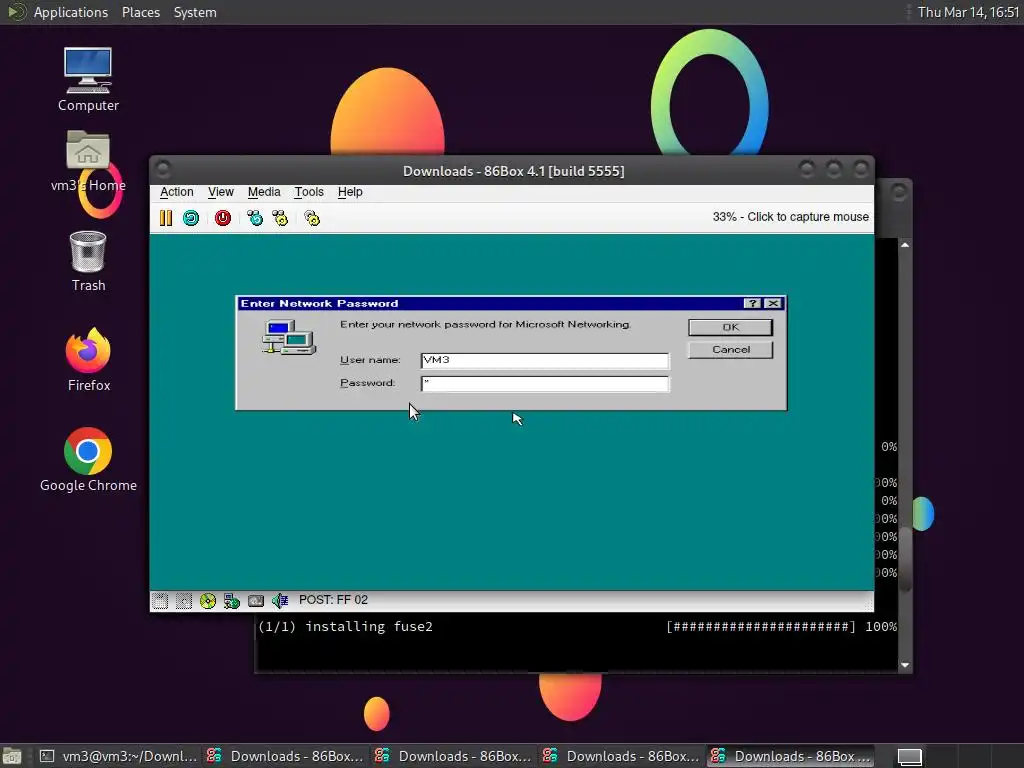
Task: Switch to second Downloads - 86Box taskbar button
Action: coord(453,756)
